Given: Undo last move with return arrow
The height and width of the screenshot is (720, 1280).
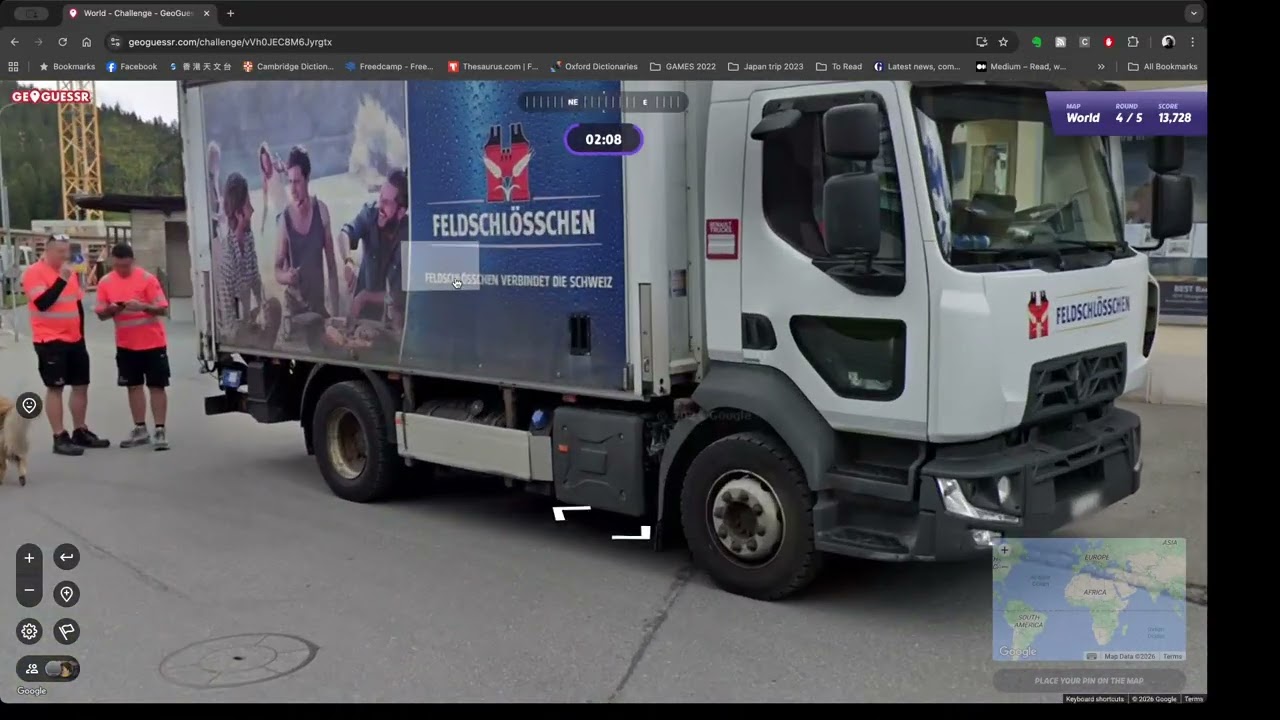Looking at the screenshot, I should click(x=66, y=557).
